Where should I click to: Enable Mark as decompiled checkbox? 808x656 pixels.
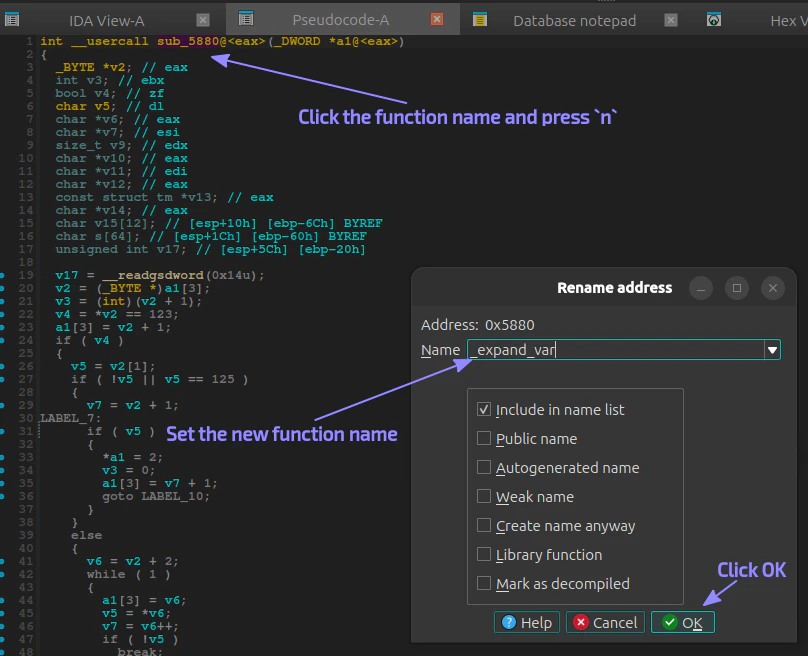click(x=483, y=583)
